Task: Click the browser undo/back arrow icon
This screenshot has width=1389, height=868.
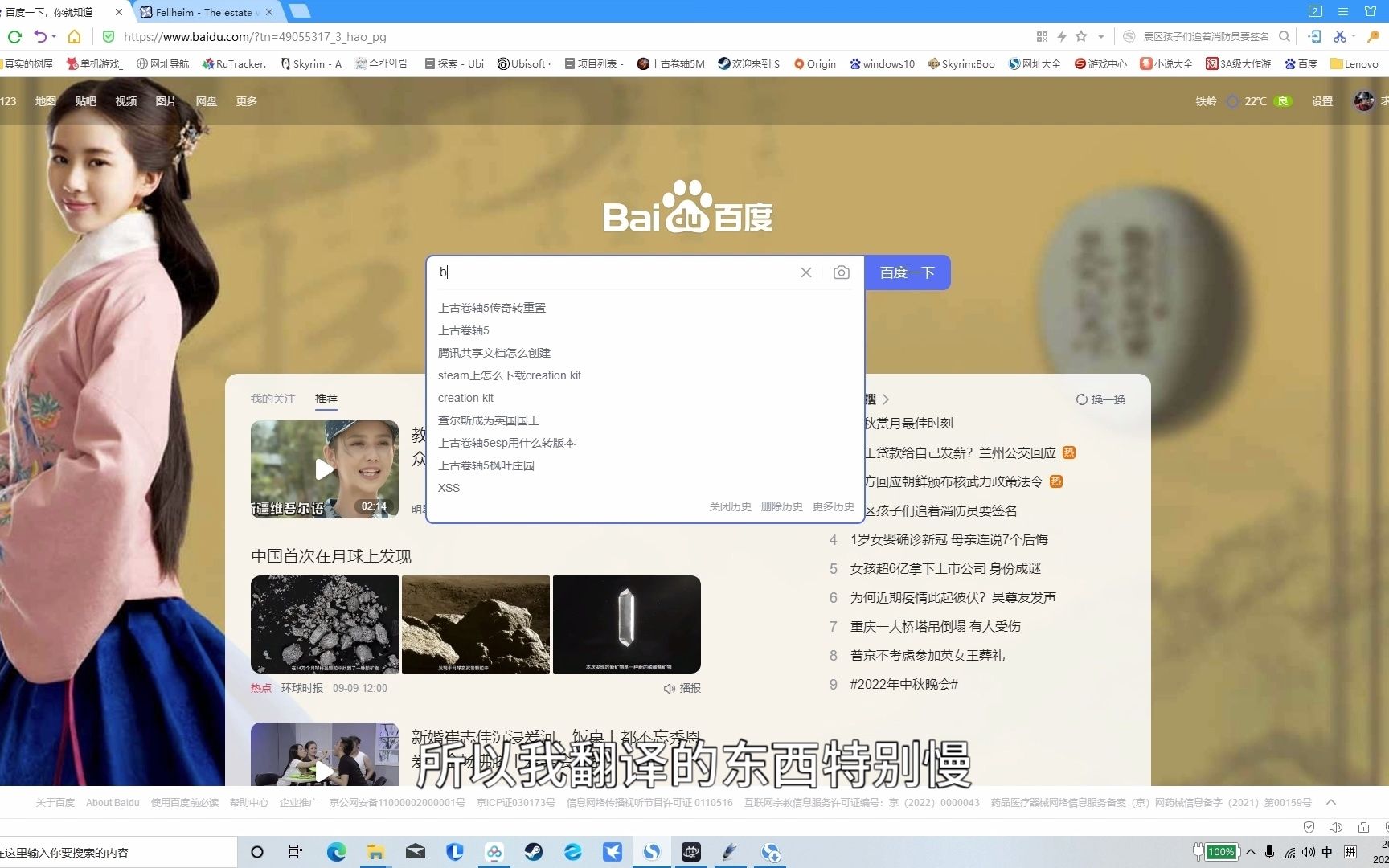Action: coord(40,36)
